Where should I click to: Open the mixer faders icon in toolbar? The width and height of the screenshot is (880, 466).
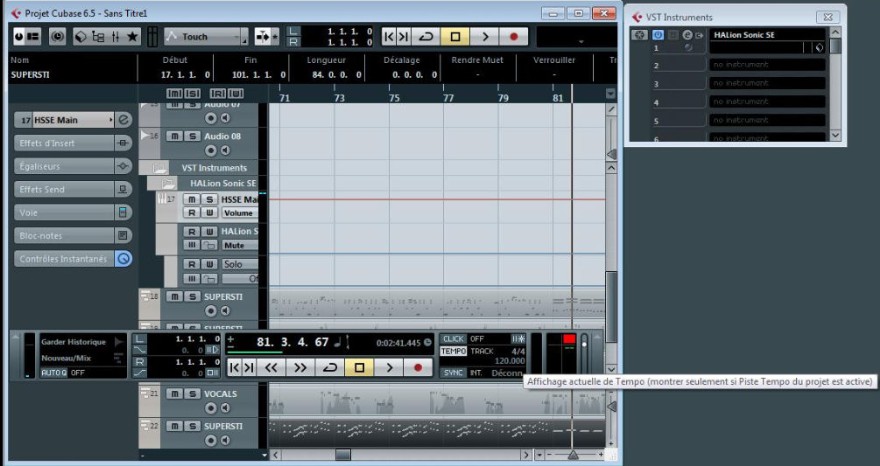[116, 36]
